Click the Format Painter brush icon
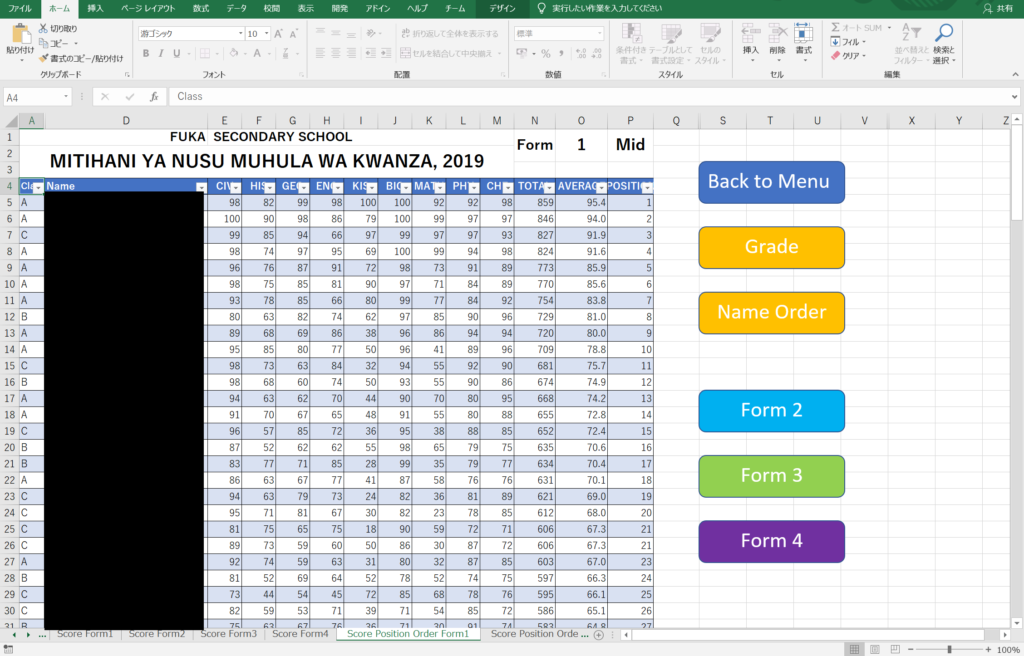 (43, 58)
